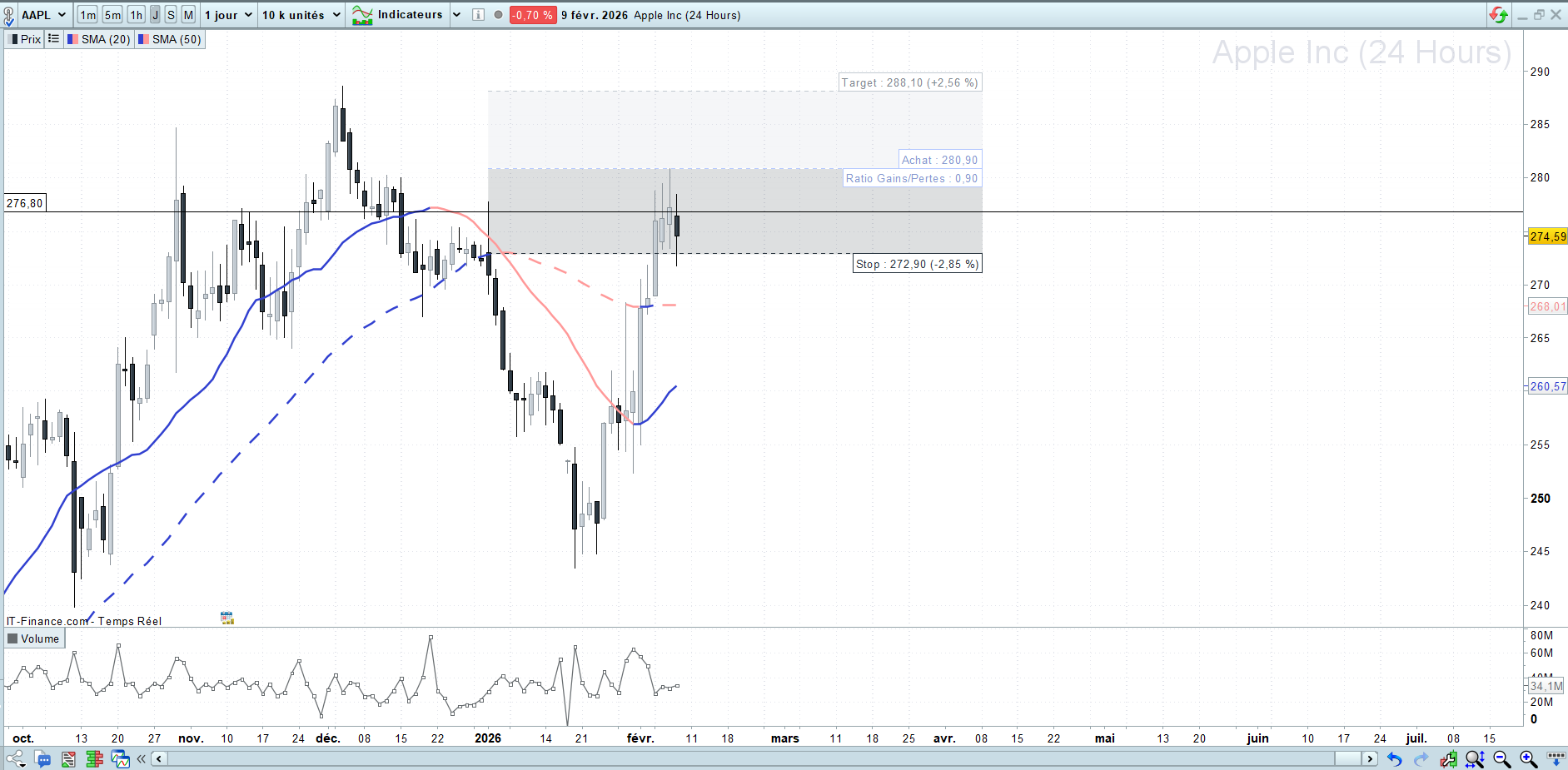Open the order book icon

coord(94,759)
